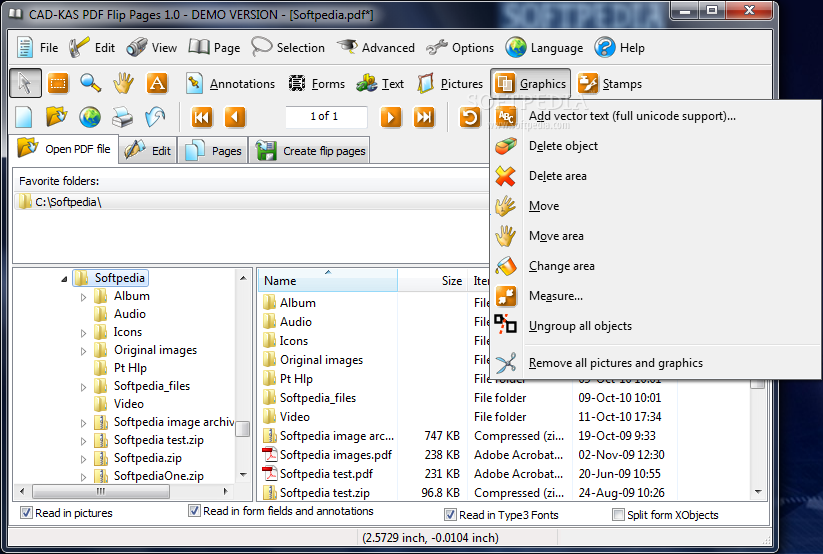Choose Move in the Graphics menu
Image resolution: width=823 pixels, height=554 pixels.
[544, 206]
